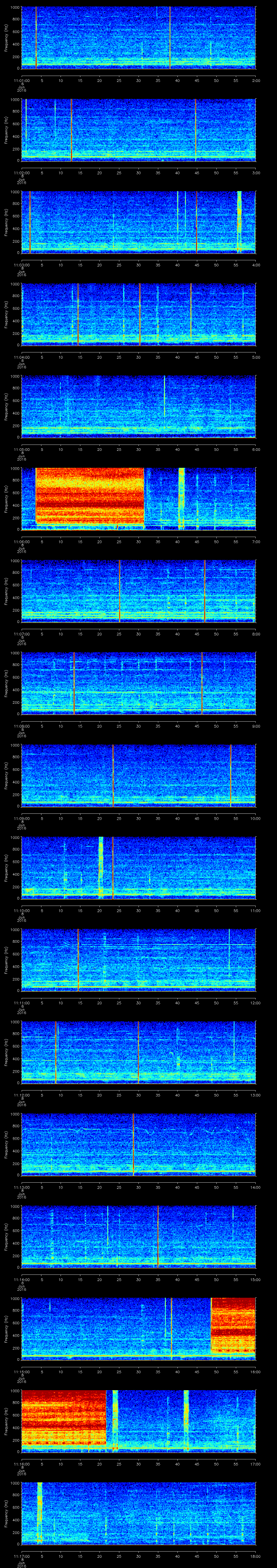Click the 11:14:00 start time label
This screenshot has width=277, height=1568.
click(x=21, y=1279)
